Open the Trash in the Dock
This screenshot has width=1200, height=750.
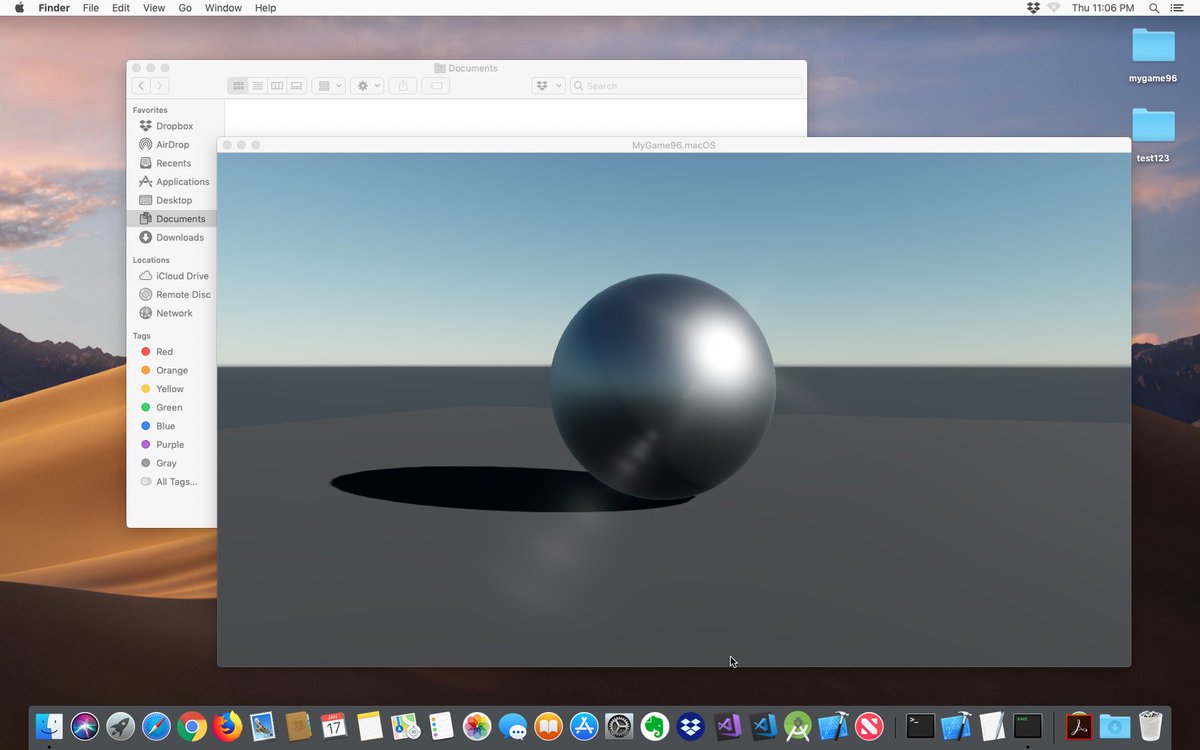(x=1151, y=726)
